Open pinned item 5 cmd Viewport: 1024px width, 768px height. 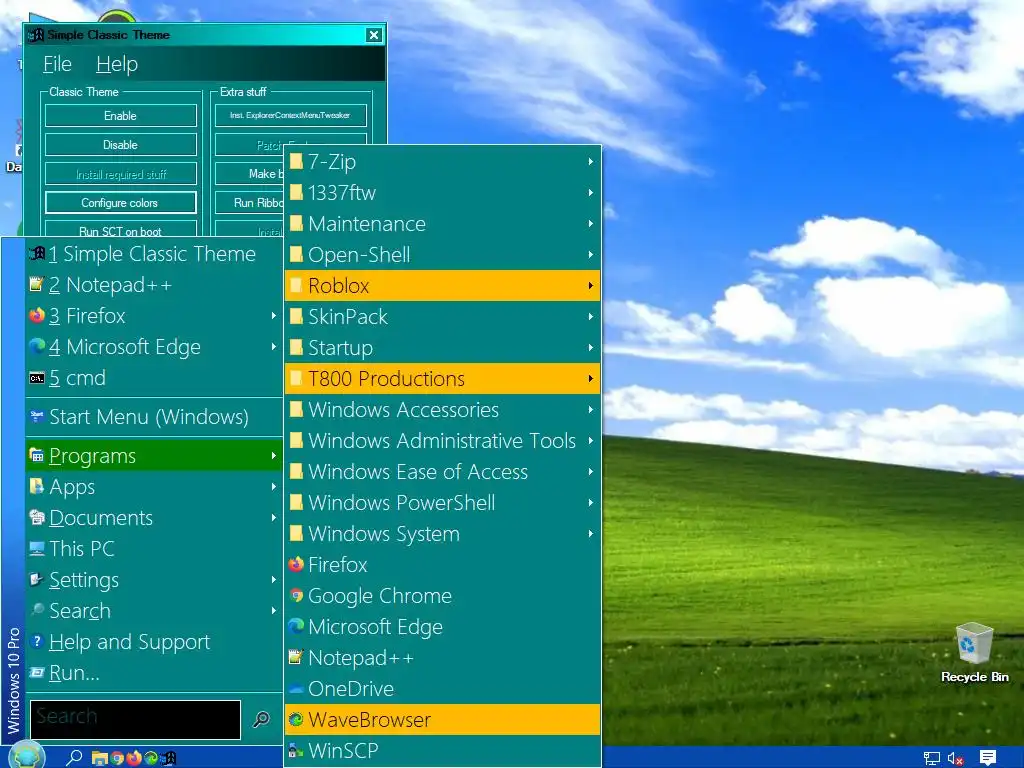pos(154,378)
